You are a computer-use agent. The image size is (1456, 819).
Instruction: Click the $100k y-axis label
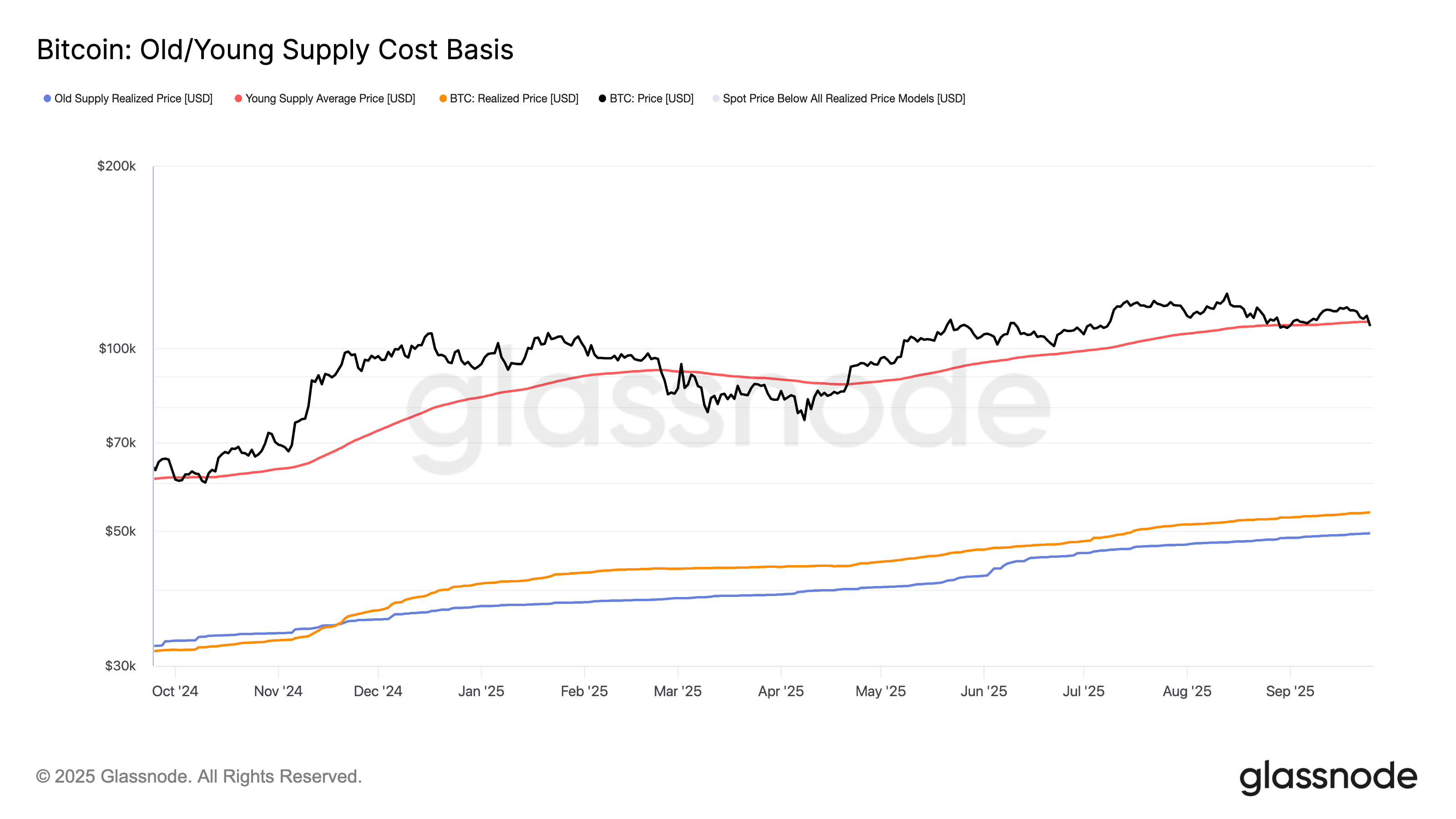pos(117,349)
